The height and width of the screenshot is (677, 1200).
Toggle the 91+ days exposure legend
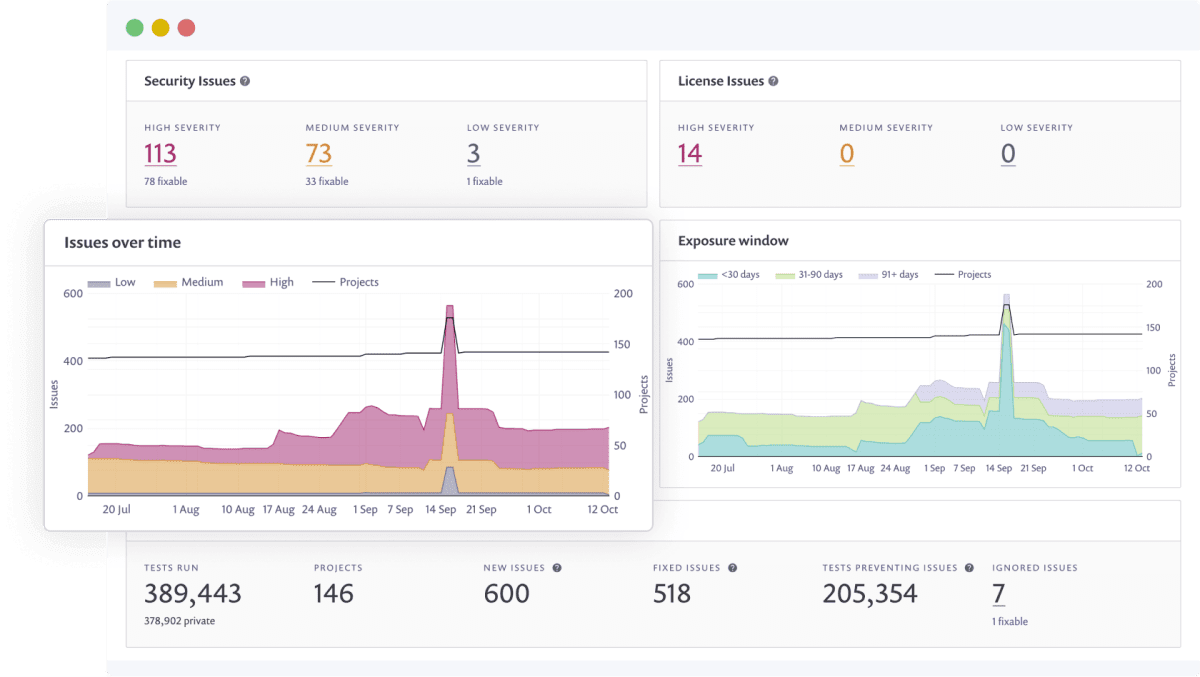888,274
